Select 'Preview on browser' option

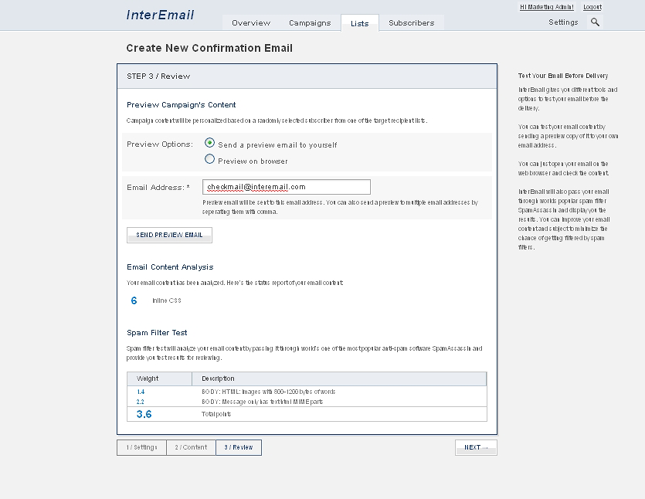[x=210, y=160]
